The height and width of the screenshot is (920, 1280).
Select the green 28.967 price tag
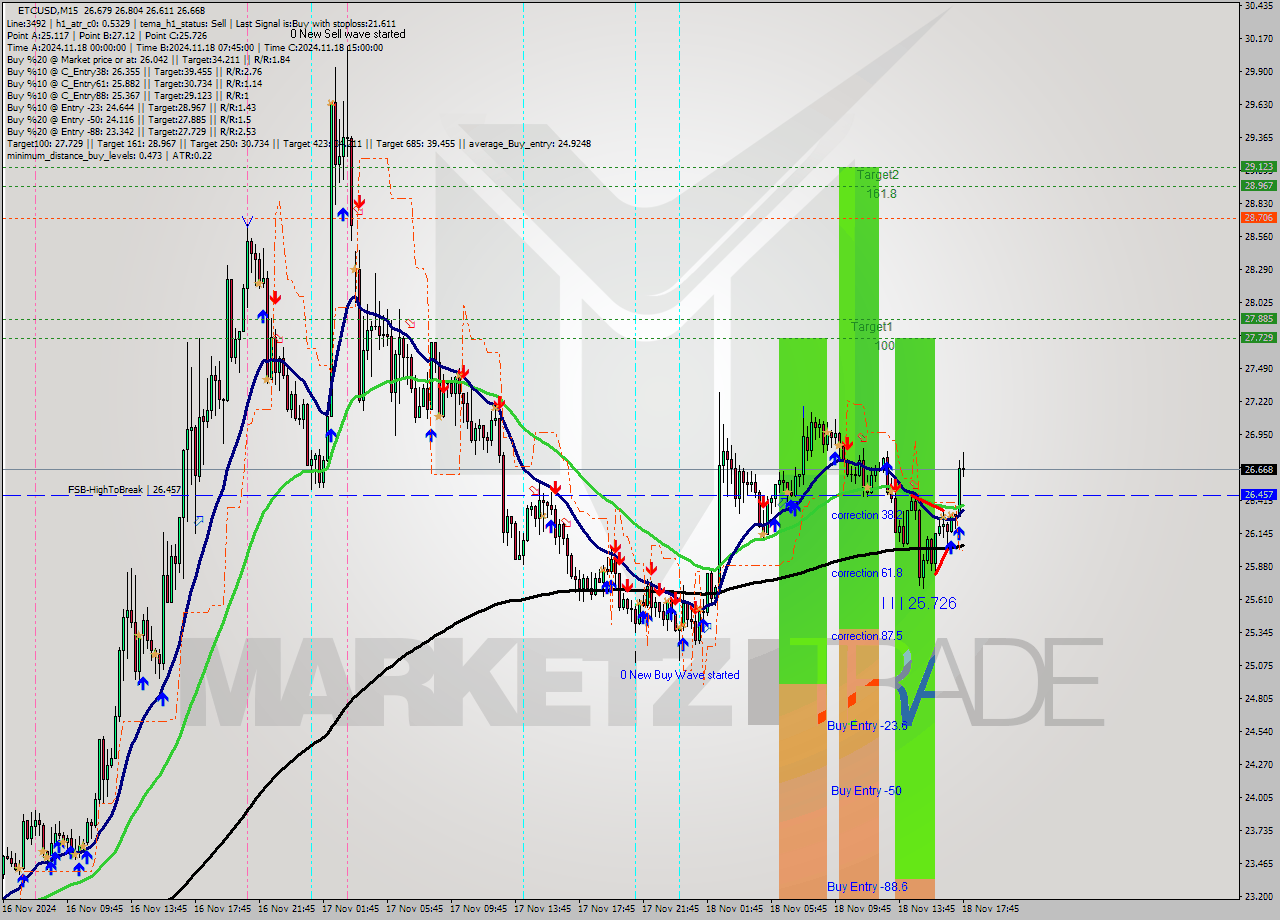point(1258,185)
